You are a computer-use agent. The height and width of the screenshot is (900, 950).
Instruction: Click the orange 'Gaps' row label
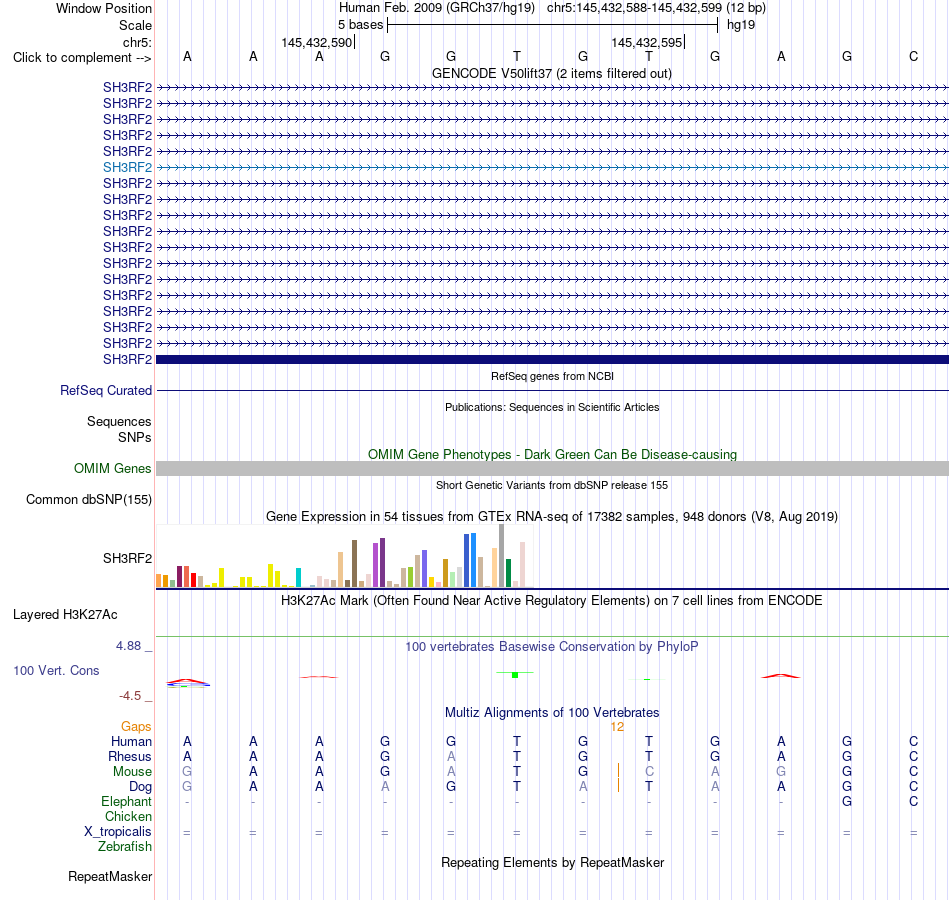click(136, 726)
